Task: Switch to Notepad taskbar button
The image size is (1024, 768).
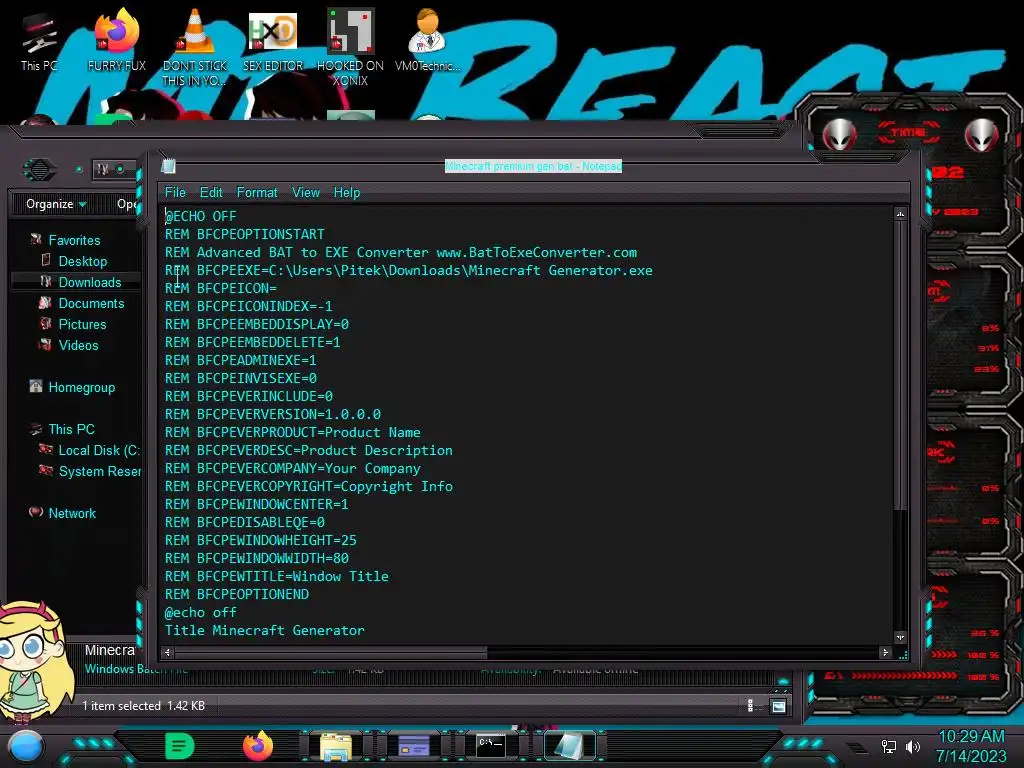Action: pos(569,746)
